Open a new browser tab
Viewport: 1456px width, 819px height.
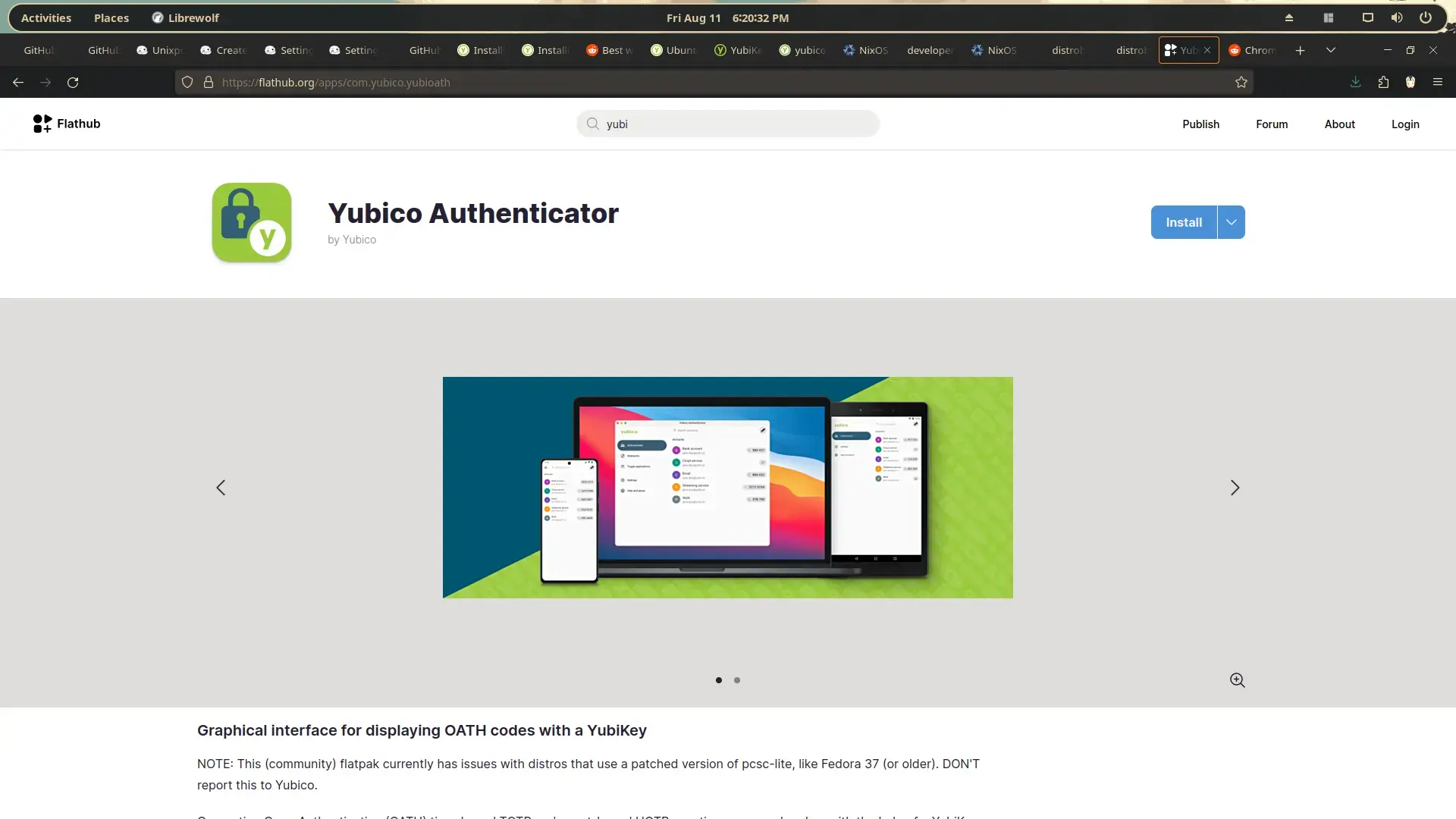(x=1300, y=51)
